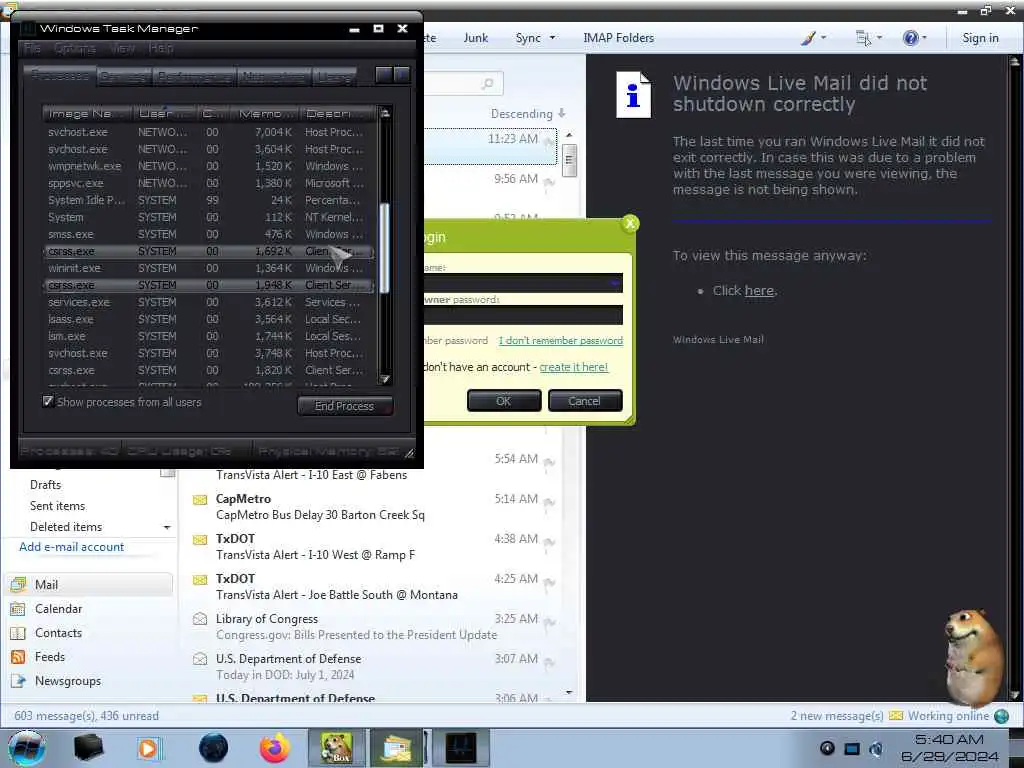Click the Live Mail menus toolbar icon

pyautogui.click(x=863, y=38)
